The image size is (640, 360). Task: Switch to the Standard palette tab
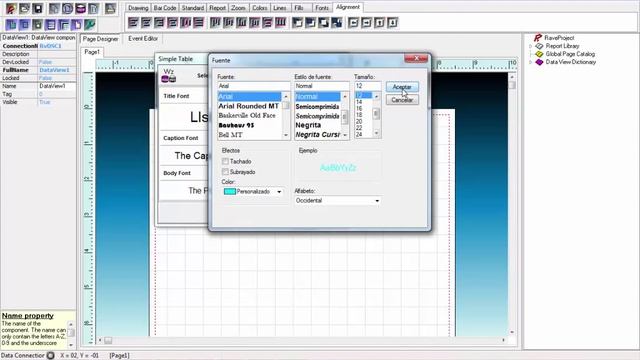(193, 8)
